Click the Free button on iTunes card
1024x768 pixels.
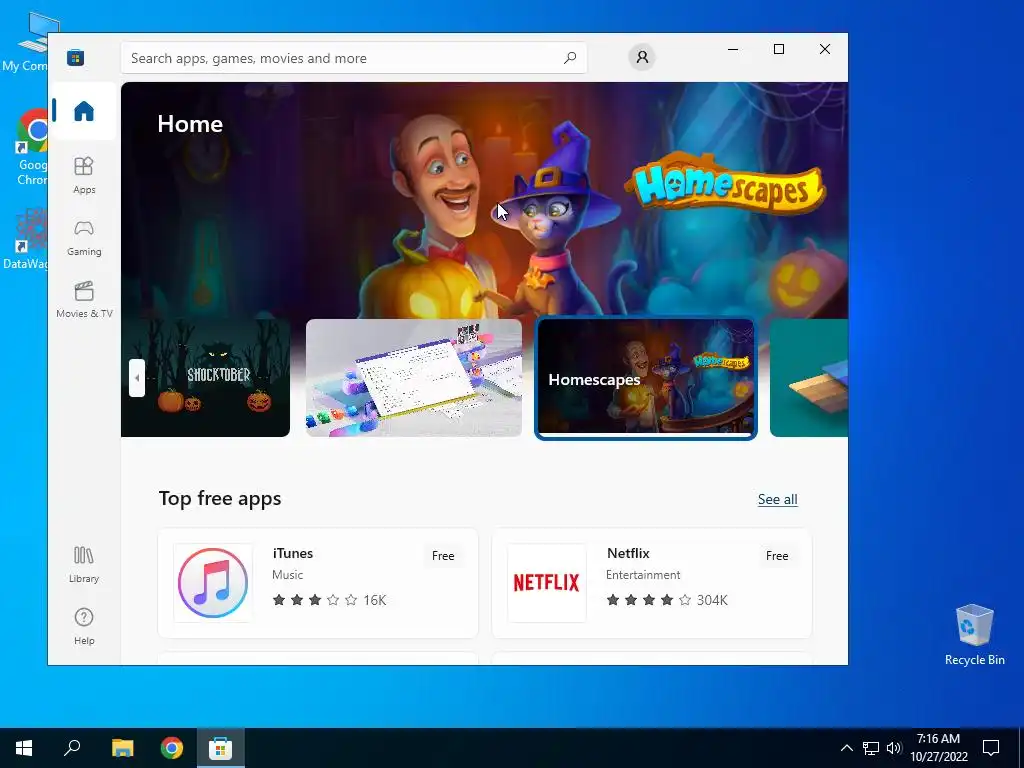443,556
